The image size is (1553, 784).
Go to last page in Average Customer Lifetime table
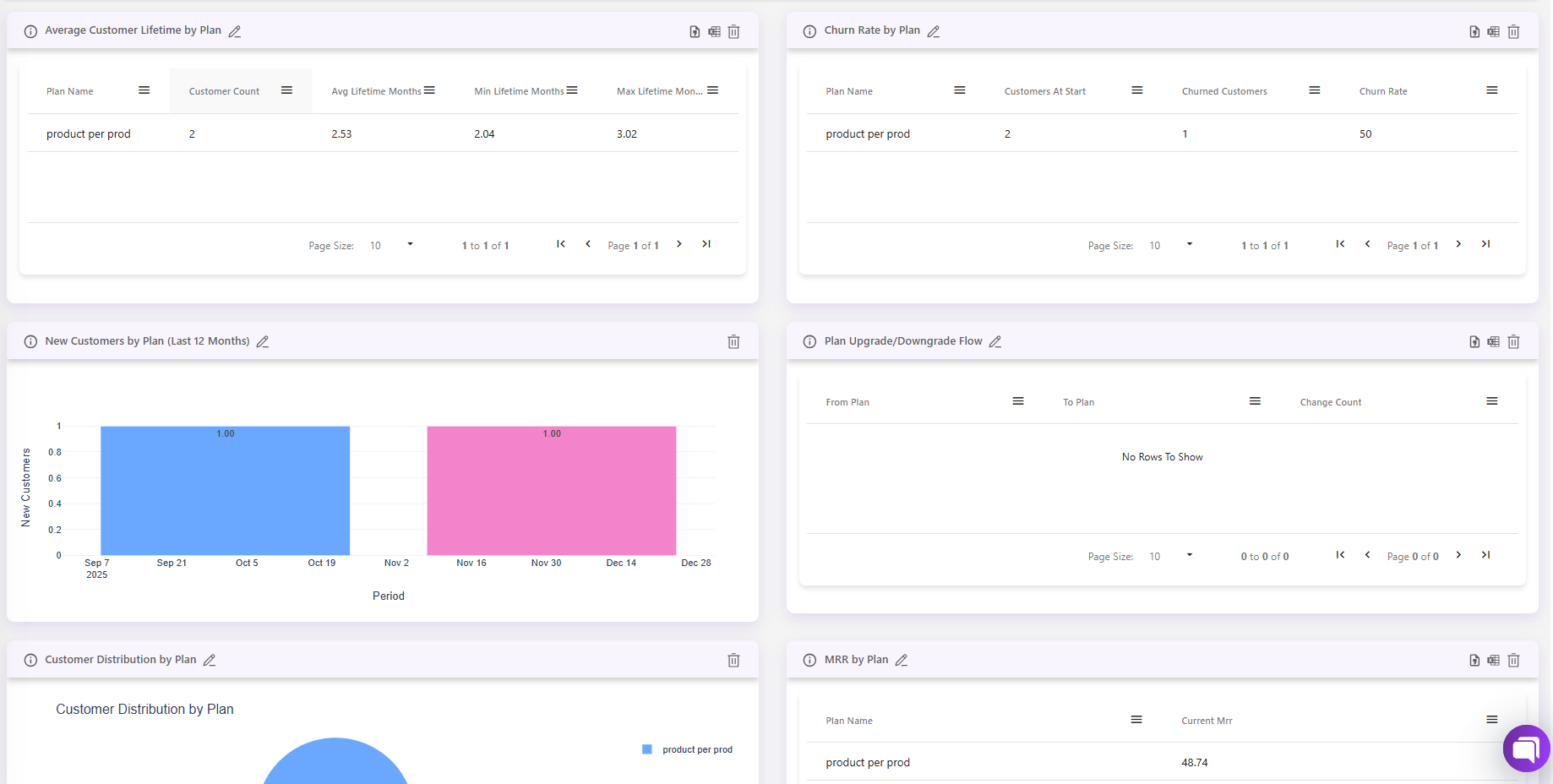pyautogui.click(x=706, y=244)
